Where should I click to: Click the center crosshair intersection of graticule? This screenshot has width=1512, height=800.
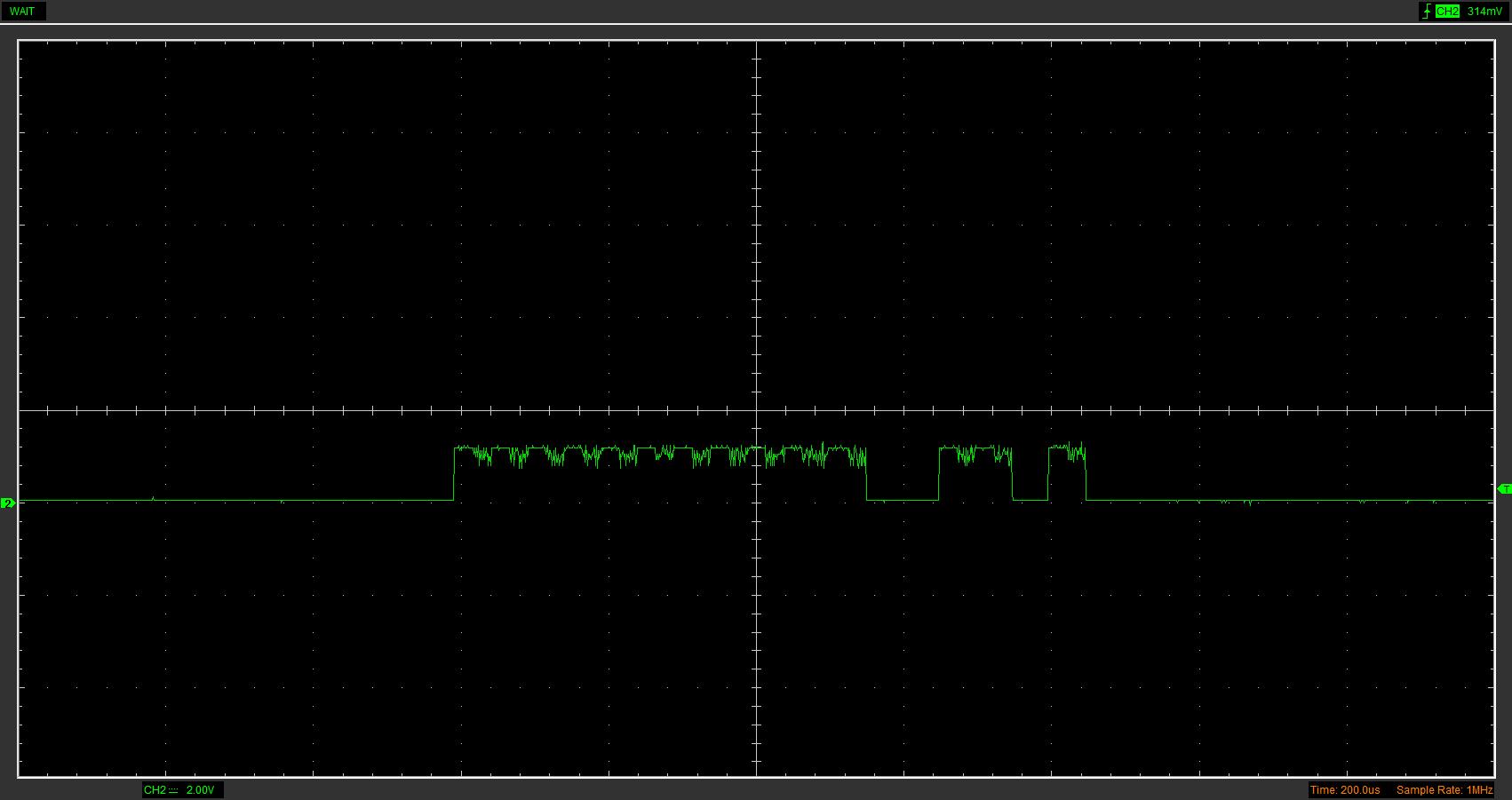pyautogui.click(x=756, y=410)
